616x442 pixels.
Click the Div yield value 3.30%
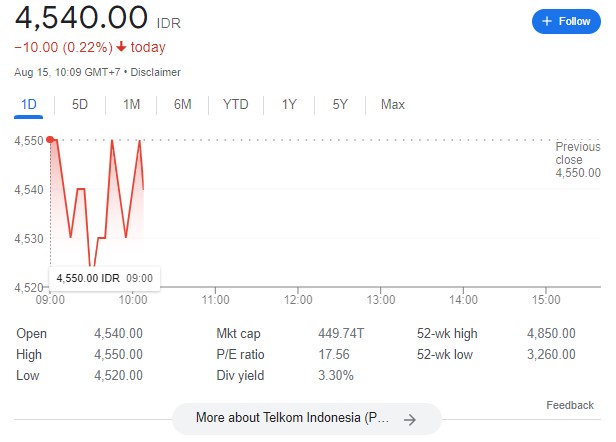pyautogui.click(x=337, y=375)
